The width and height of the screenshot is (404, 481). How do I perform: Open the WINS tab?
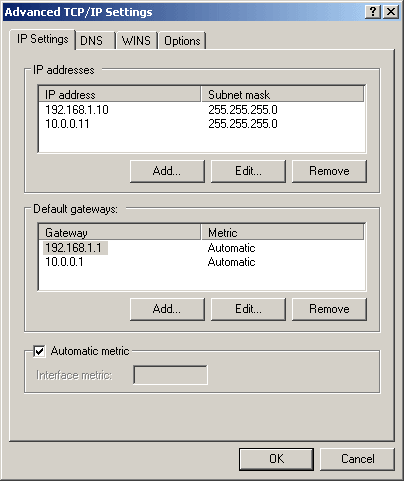(136, 41)
